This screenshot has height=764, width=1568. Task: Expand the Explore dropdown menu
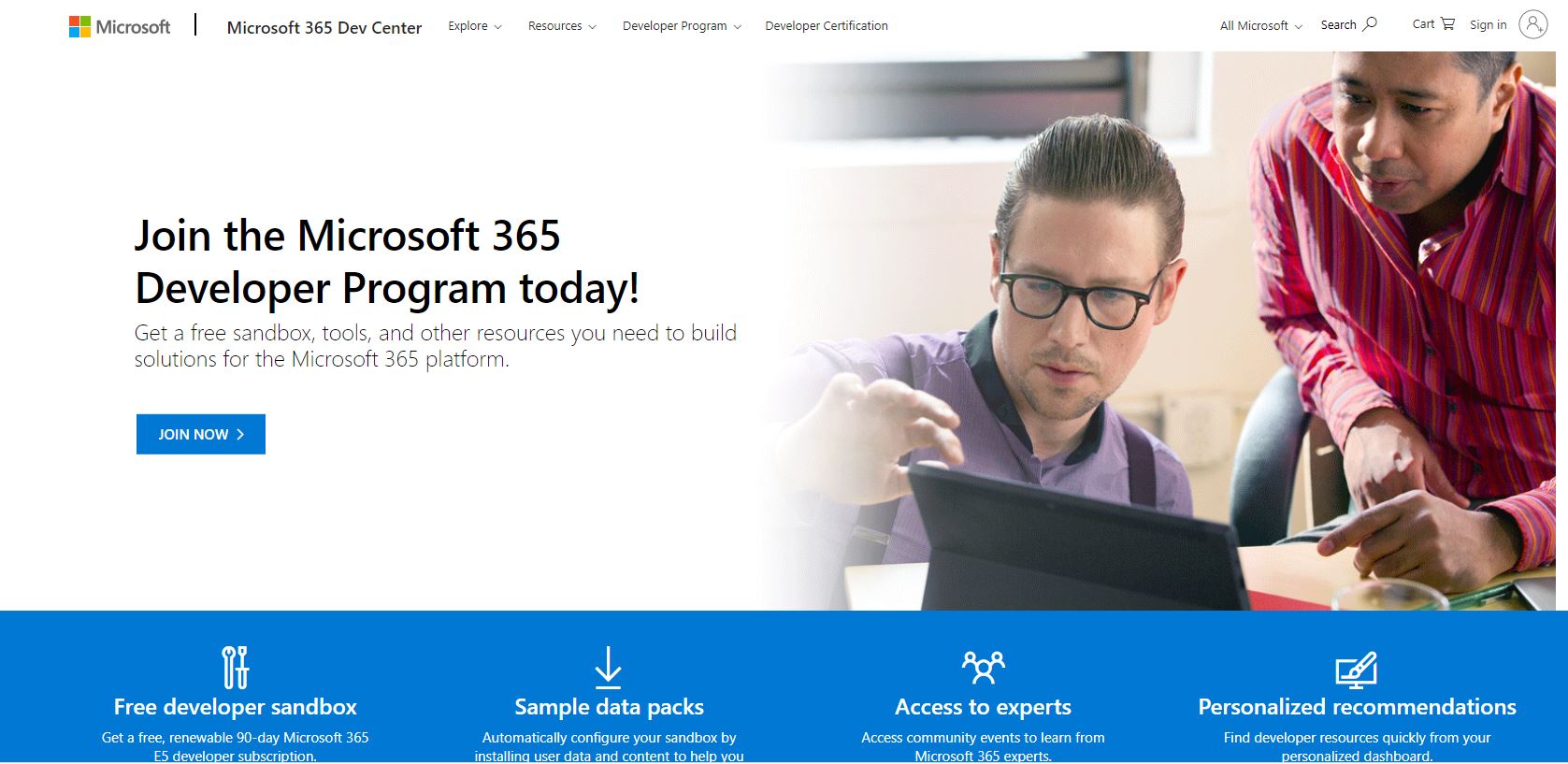tap(474, 26)
